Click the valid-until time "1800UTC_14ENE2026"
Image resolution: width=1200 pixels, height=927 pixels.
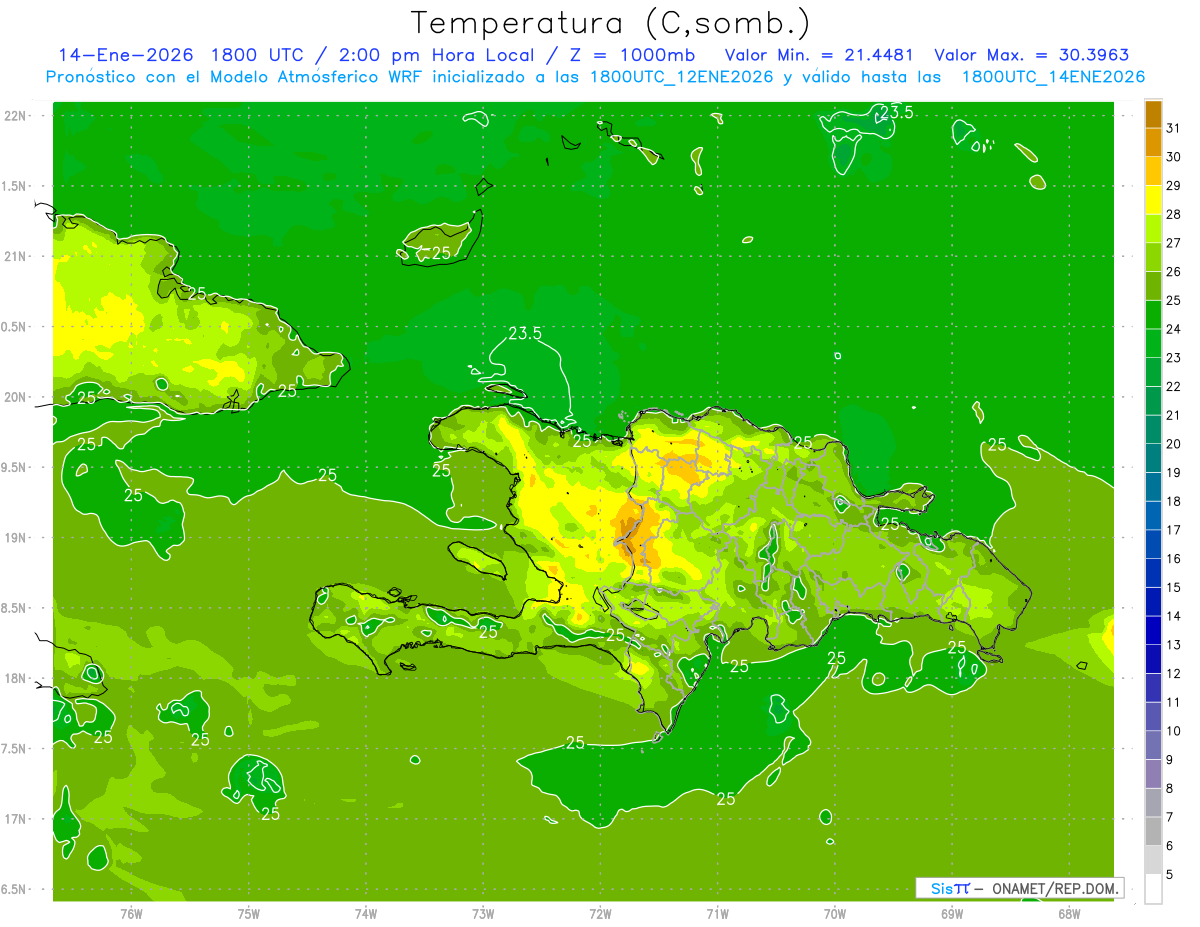pos(1053,77)
